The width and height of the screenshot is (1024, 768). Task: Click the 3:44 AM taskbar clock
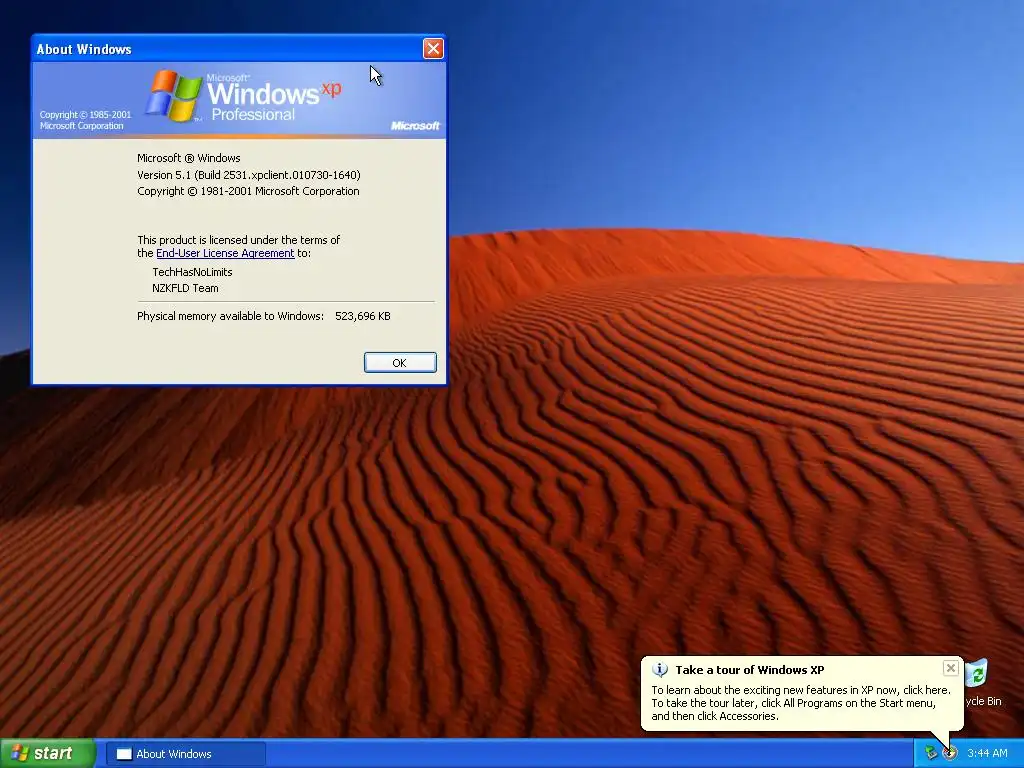[x=987, y=754]
